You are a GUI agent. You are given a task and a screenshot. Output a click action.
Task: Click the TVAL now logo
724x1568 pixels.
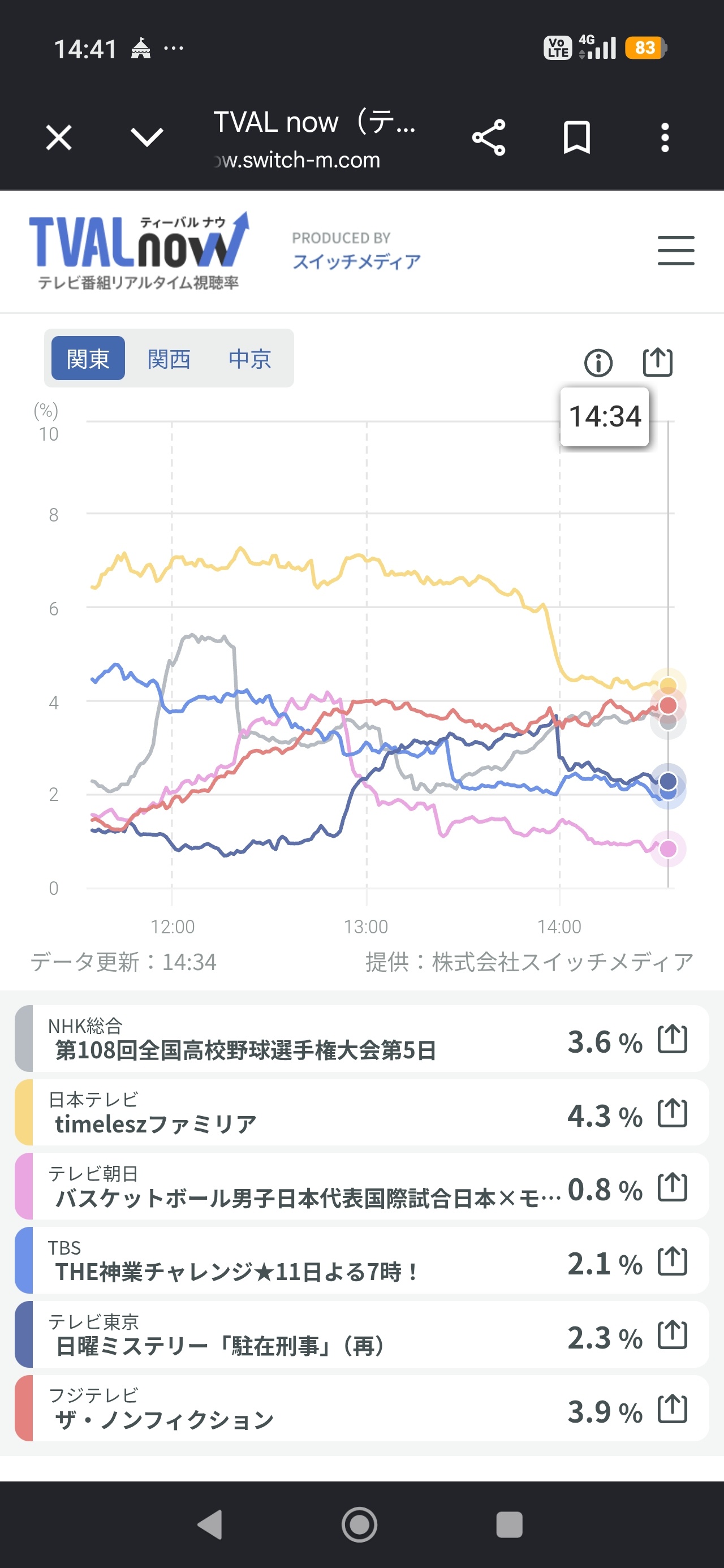(140, 251)
